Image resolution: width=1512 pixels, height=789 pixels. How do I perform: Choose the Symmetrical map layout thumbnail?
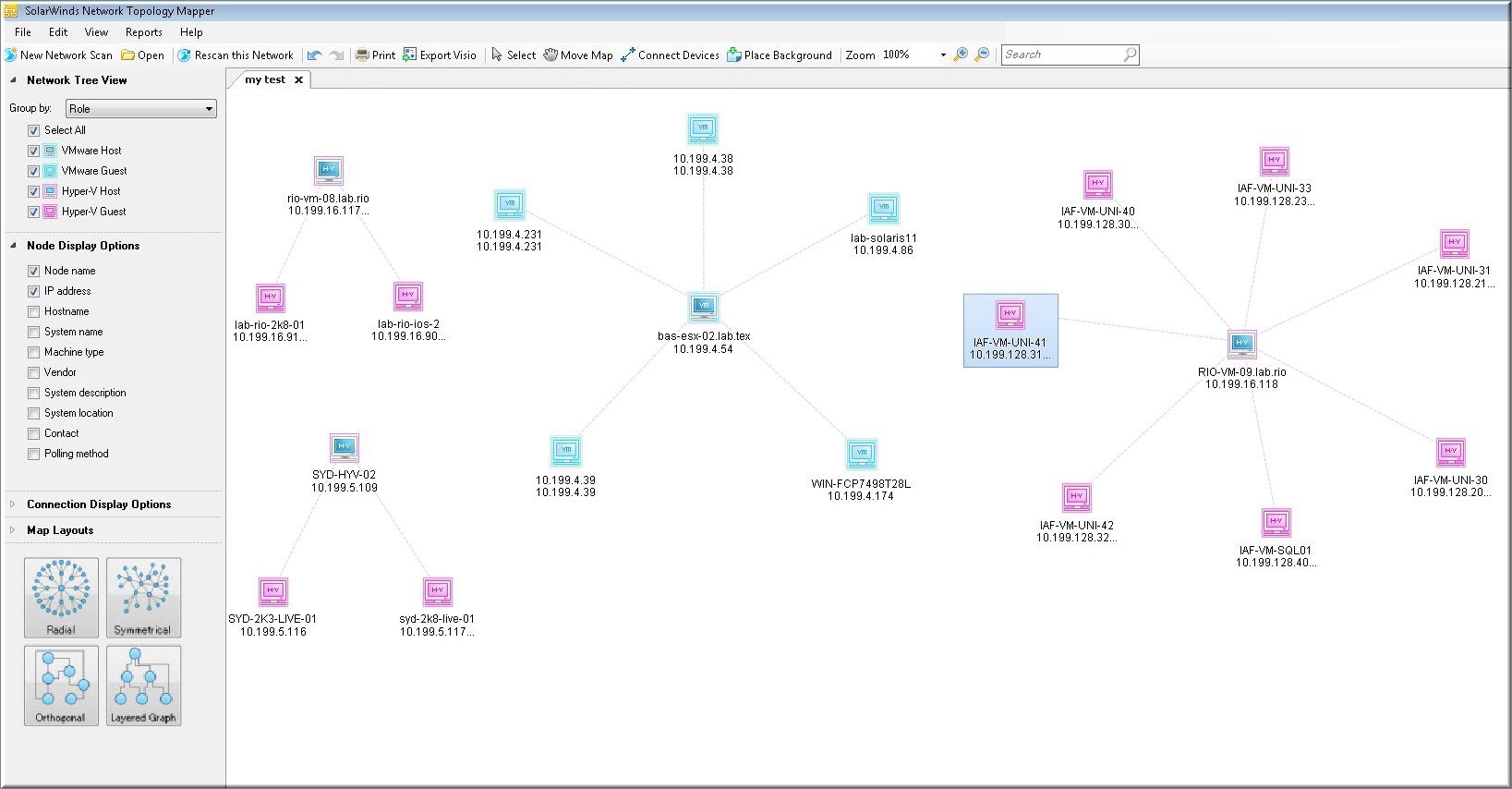pyautogui.click(x=143, y=597)
